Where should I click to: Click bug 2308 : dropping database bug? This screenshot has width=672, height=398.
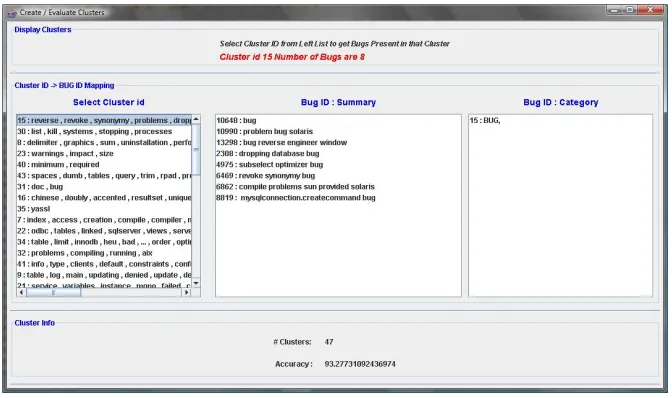[x=338, y=153]
